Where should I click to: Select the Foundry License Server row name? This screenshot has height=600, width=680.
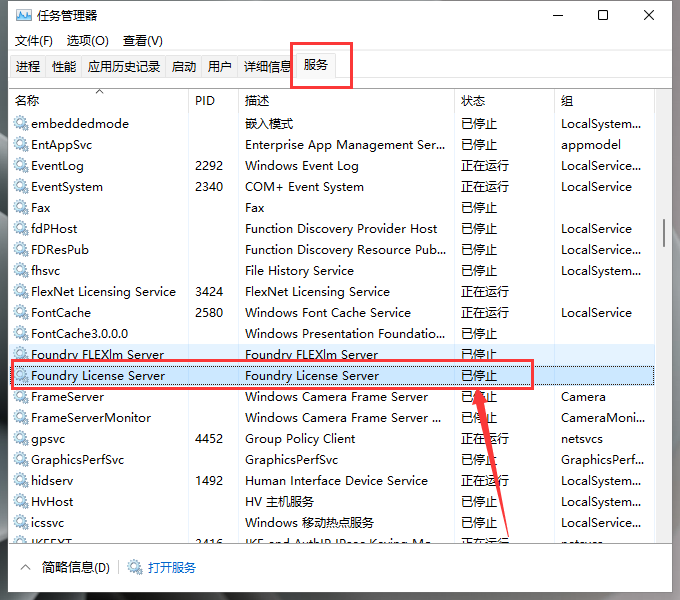[x=98, y=375]
